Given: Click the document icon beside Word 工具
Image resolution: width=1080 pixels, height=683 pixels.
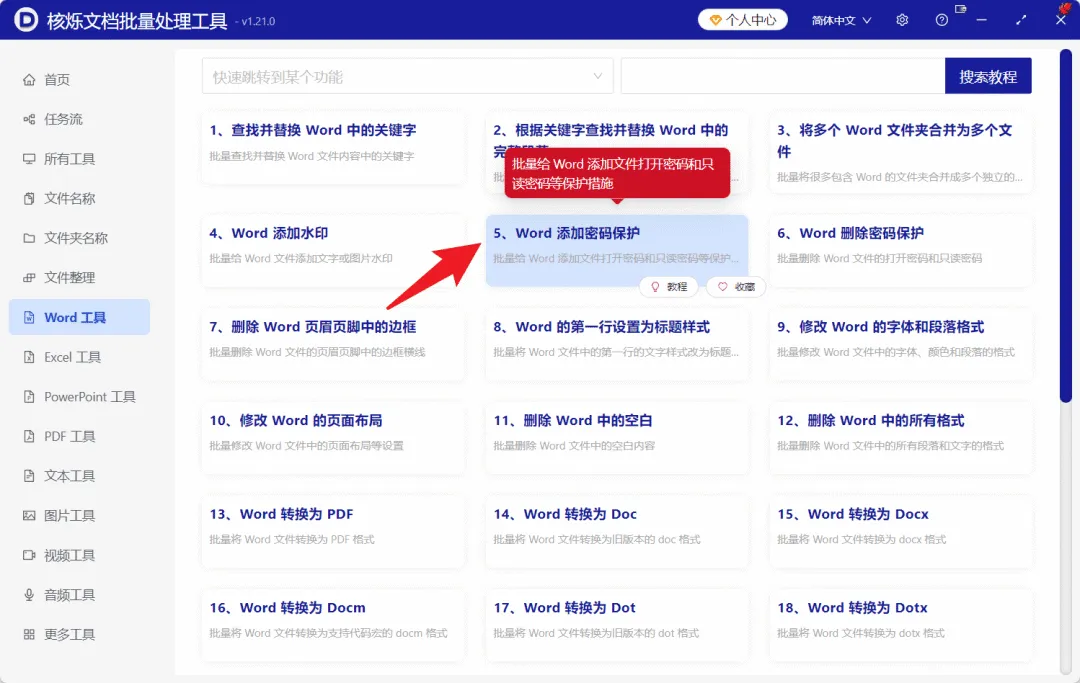Looking at the screenshot, I should (x=29, y=317).
